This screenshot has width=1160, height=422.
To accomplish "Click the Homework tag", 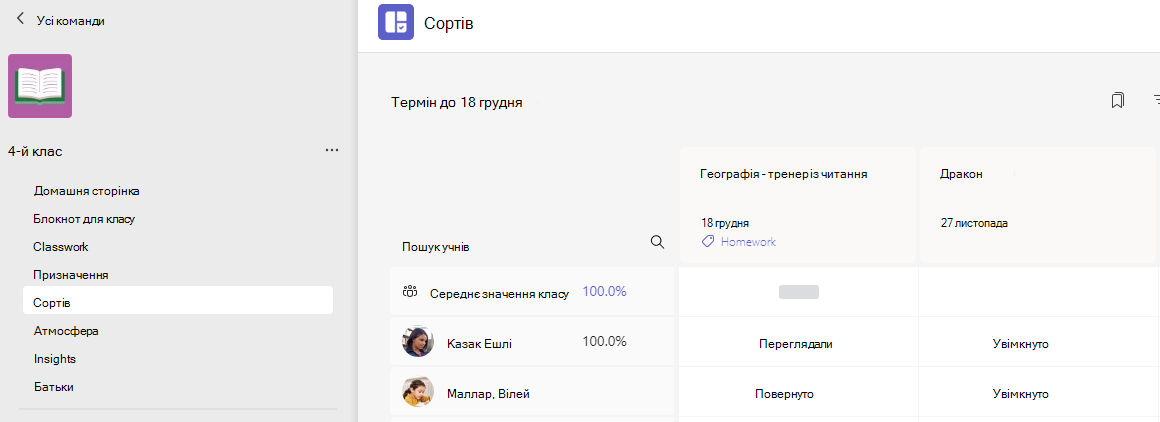I will click(x=738, y=242).
